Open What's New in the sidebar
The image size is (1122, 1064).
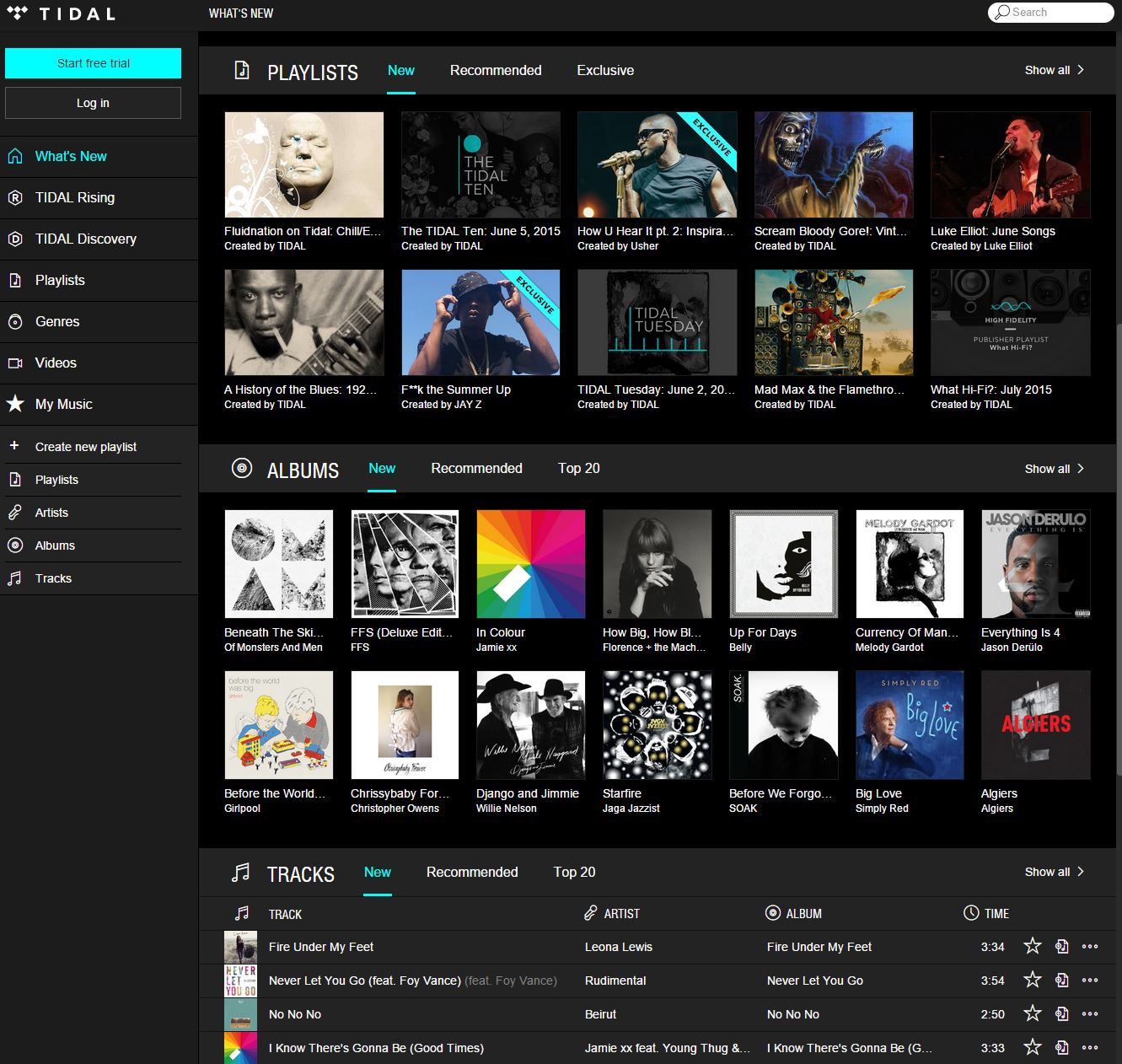tap(99, 156)
